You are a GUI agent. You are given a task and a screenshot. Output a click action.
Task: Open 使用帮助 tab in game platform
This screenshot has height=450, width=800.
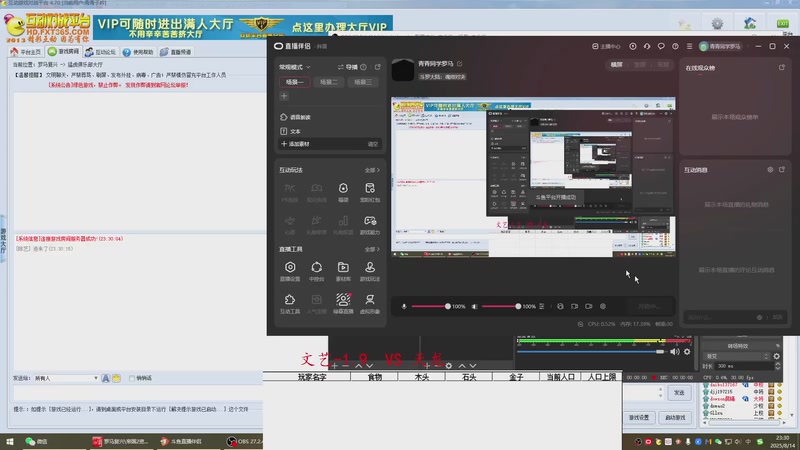pos(138,52)
